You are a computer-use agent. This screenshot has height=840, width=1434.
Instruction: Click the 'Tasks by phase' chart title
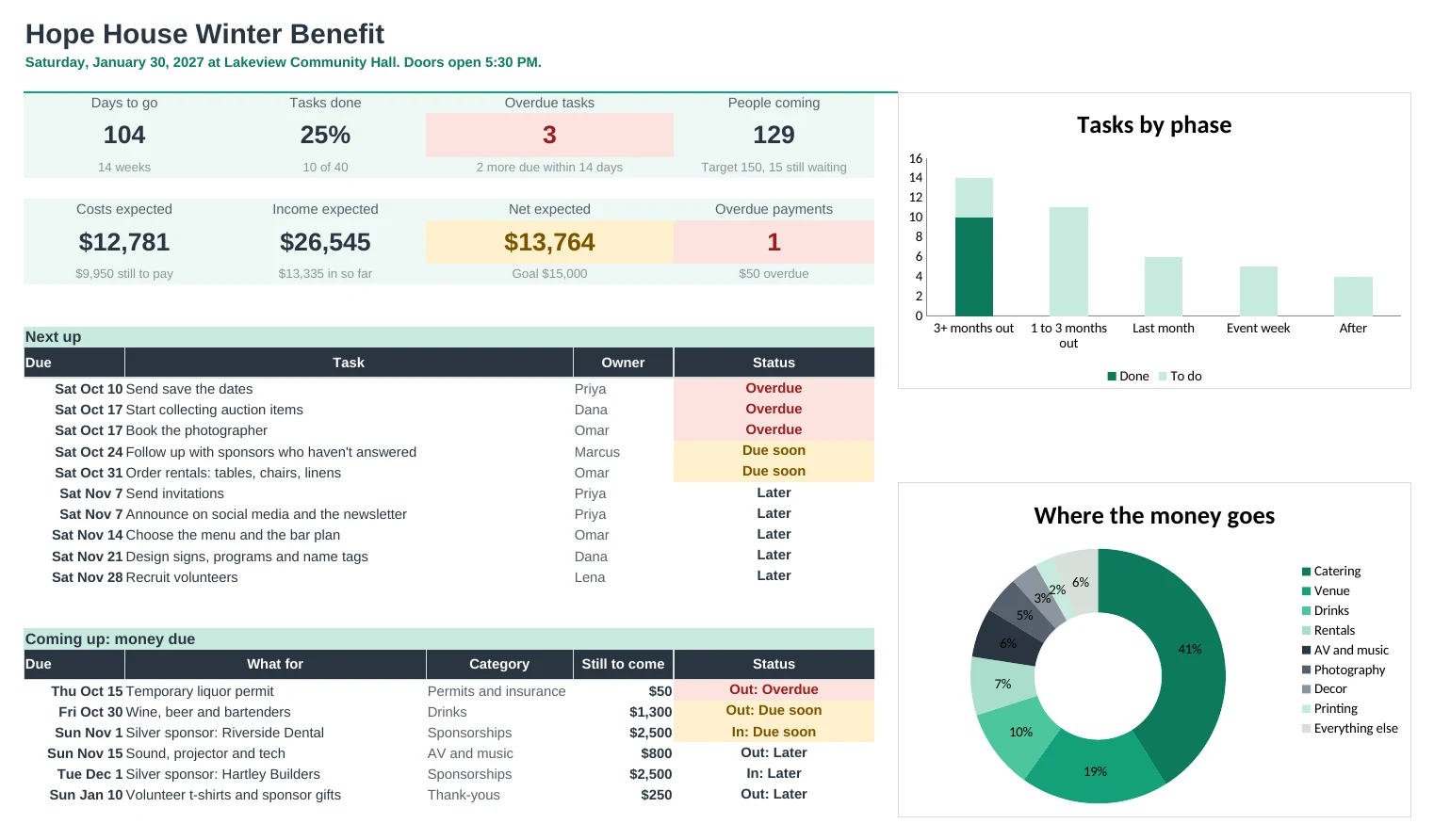(1154, 125)
